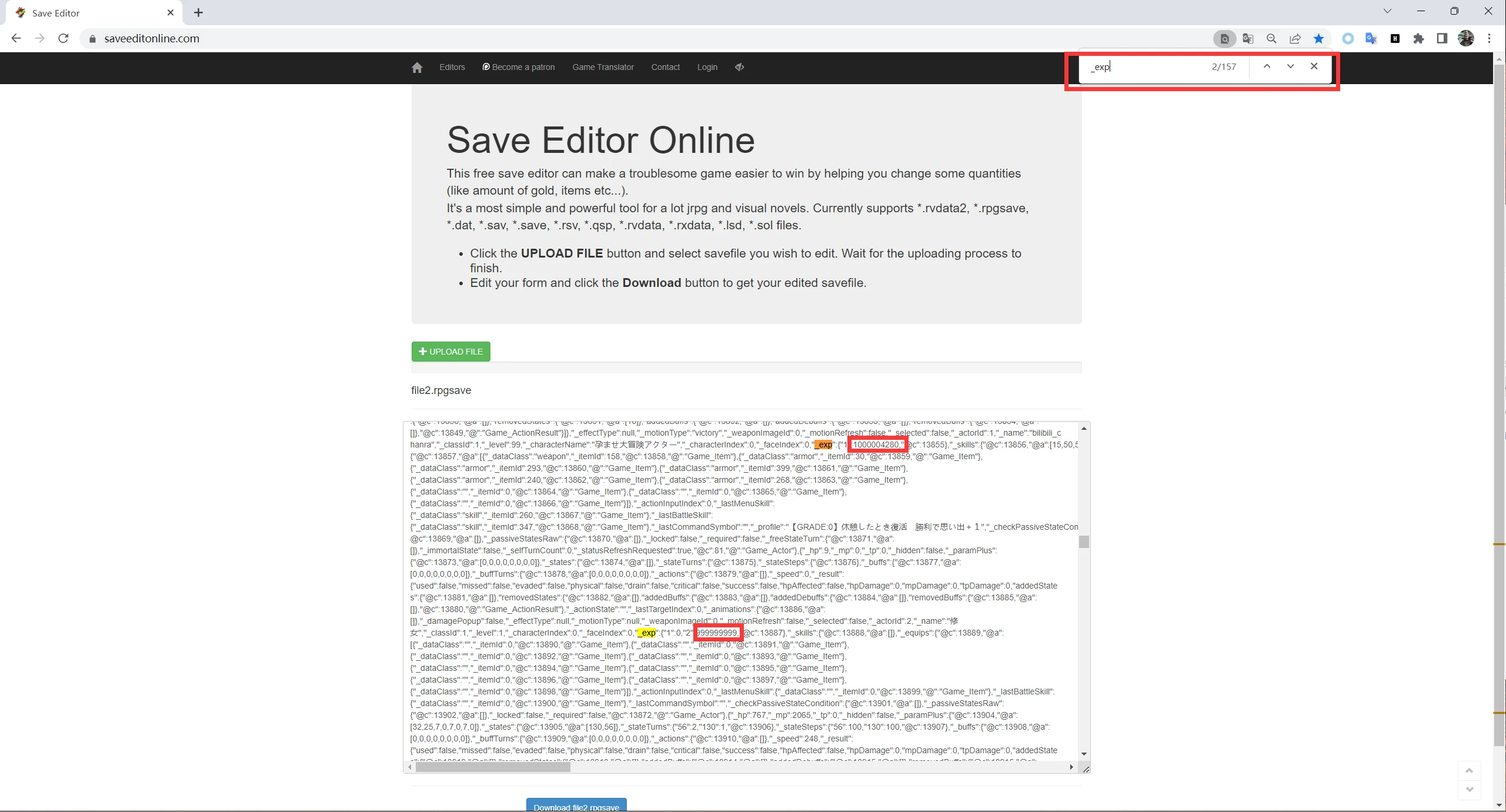This screenshot has width=1506, height=812.
Task: Share this page via the share icon
Action: click(x=1295, y=39)
